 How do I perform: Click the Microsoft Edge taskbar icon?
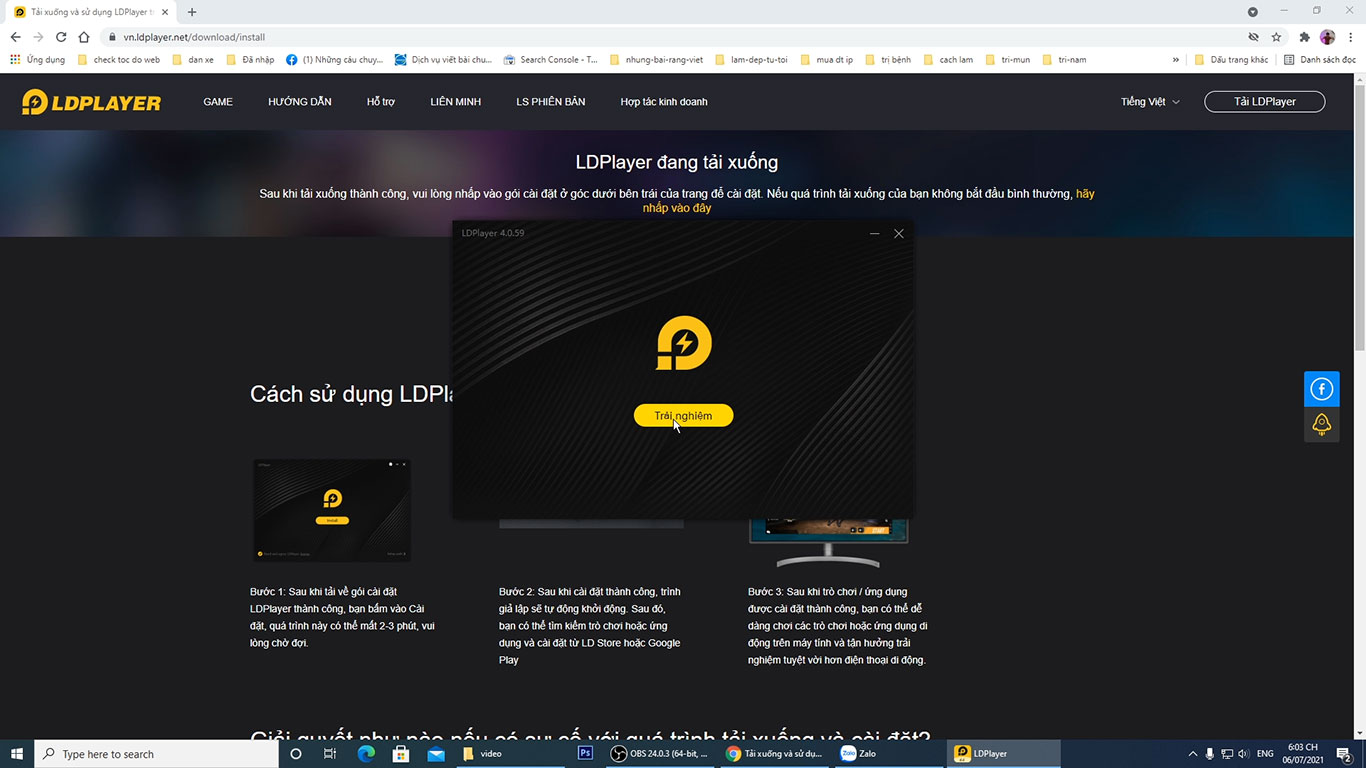(x=366, y=754)
